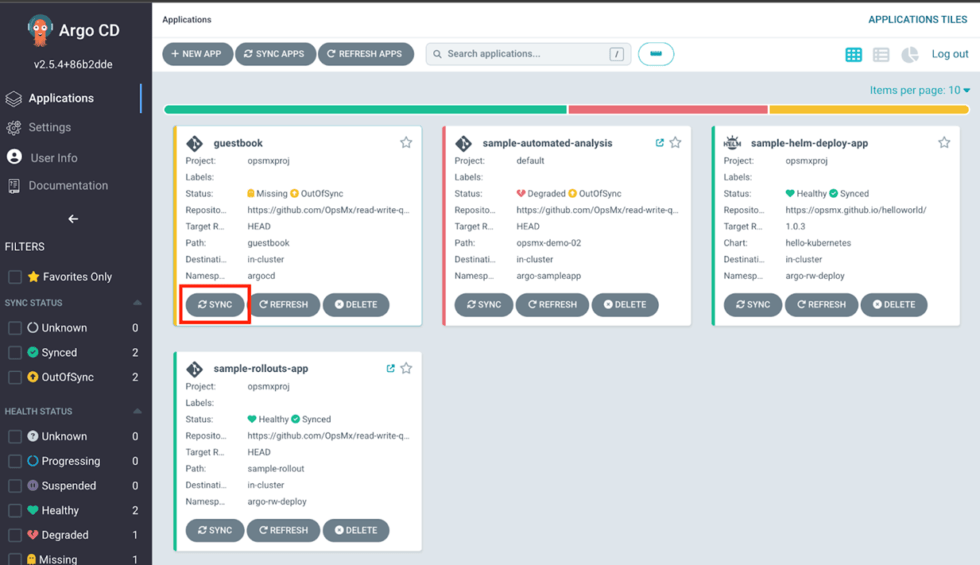Image resolution: width=980 pixels, height=565 pixels.
Task: Collapse sidebar with the left arrow
Action: [x=73, y=219]
